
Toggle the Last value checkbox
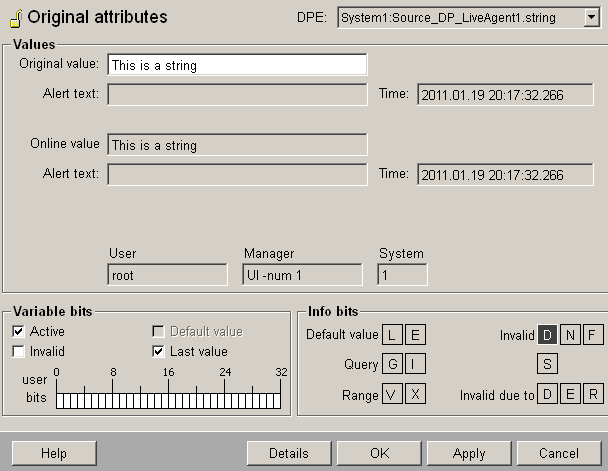[x=158, y=352]
